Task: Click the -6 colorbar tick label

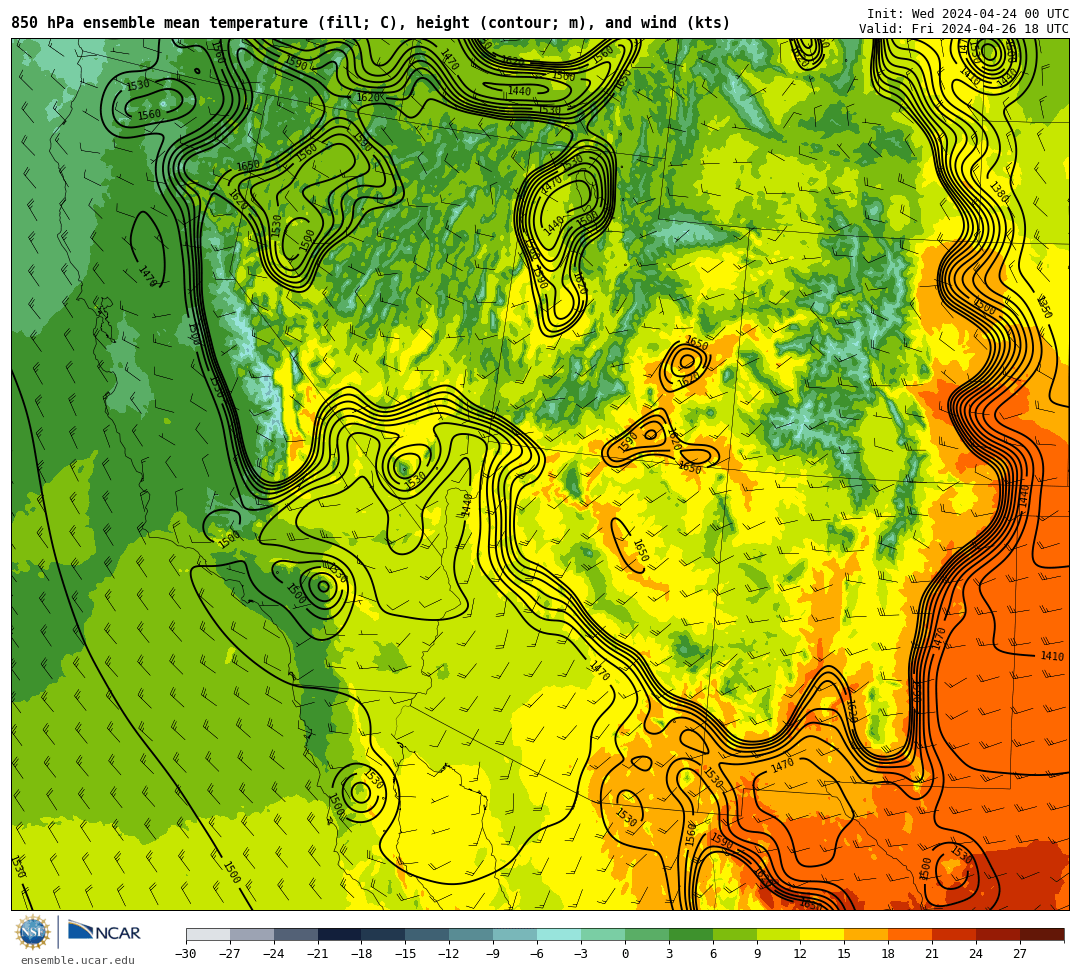Action: coord(537,954)
